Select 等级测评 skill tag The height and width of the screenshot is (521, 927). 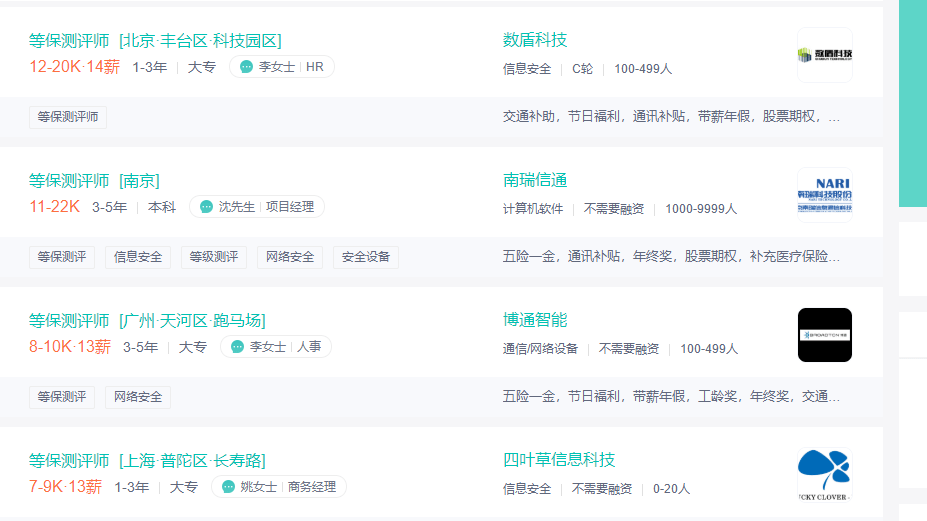[x=214, y=257]
